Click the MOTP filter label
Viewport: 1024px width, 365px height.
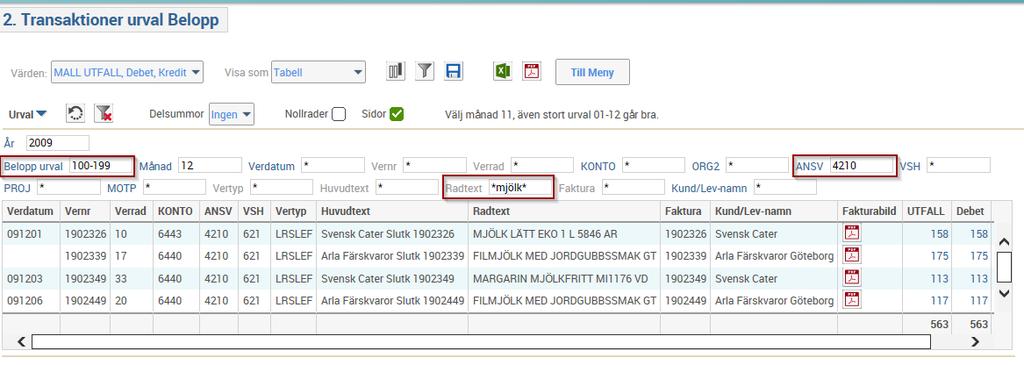[122, 189]
